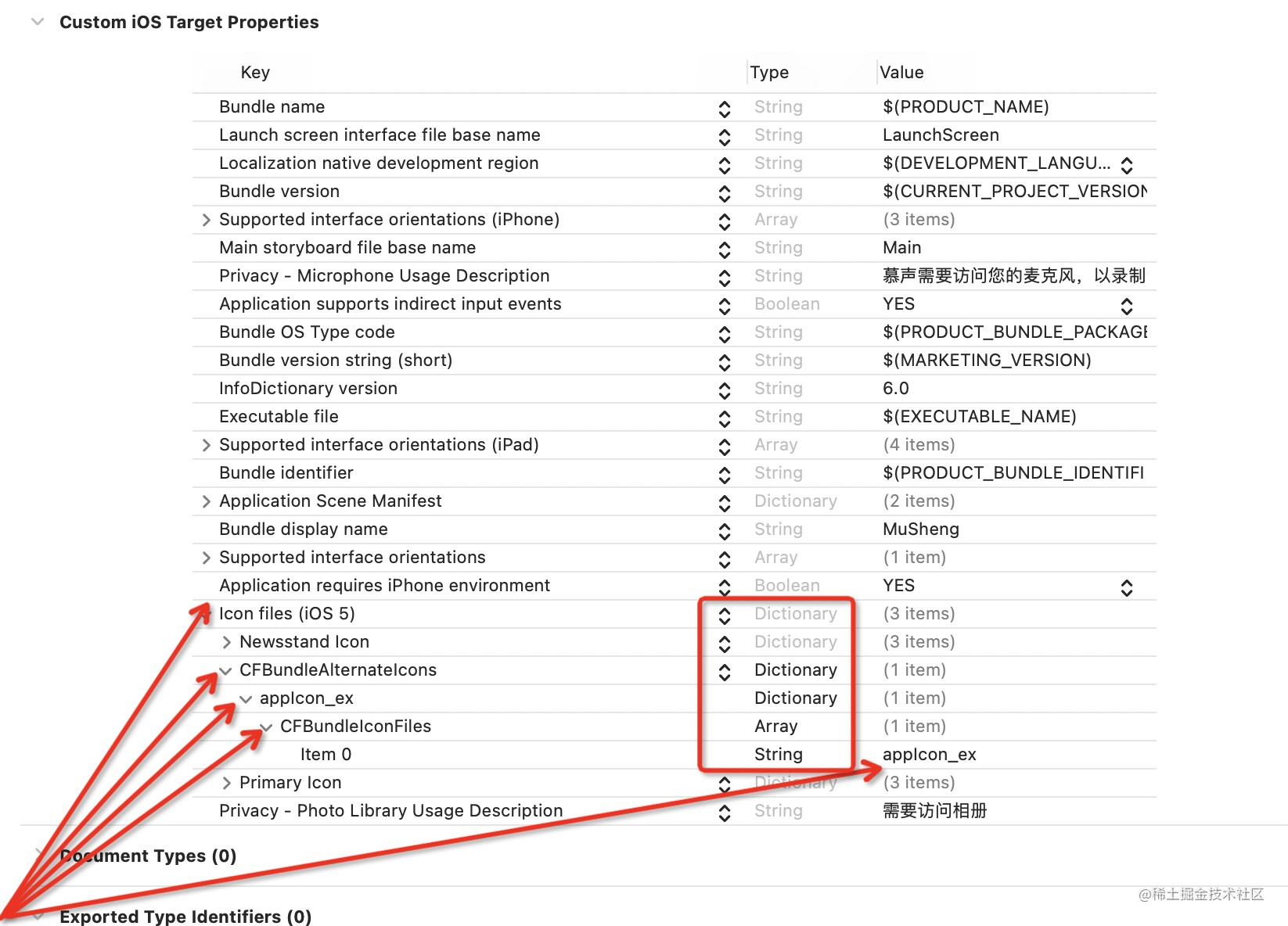Collapse the CFBundleAlternateIcons entry

226,670
